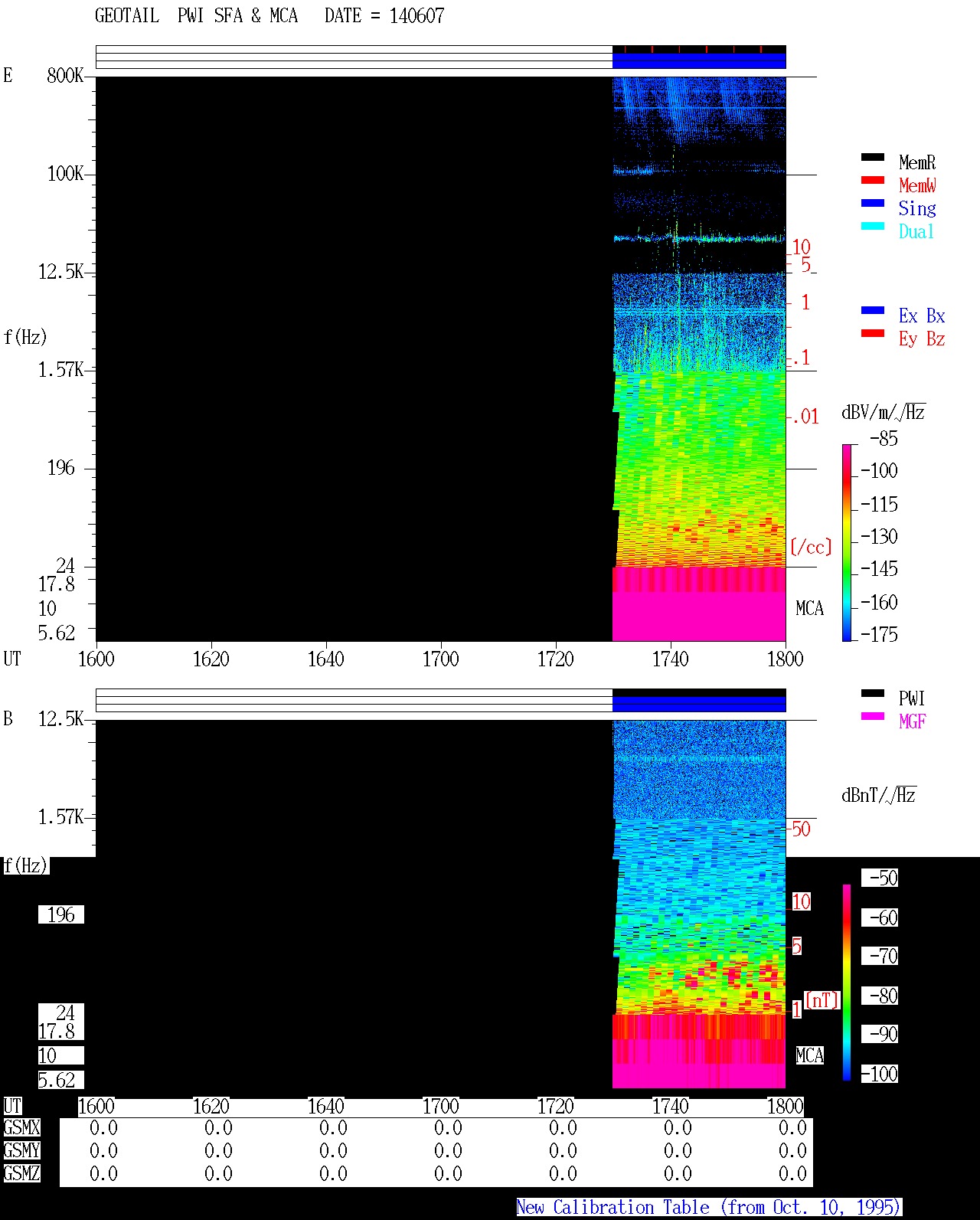Click the red MemW legend swatch
The image size is (980, 1220).
(872, 180)
